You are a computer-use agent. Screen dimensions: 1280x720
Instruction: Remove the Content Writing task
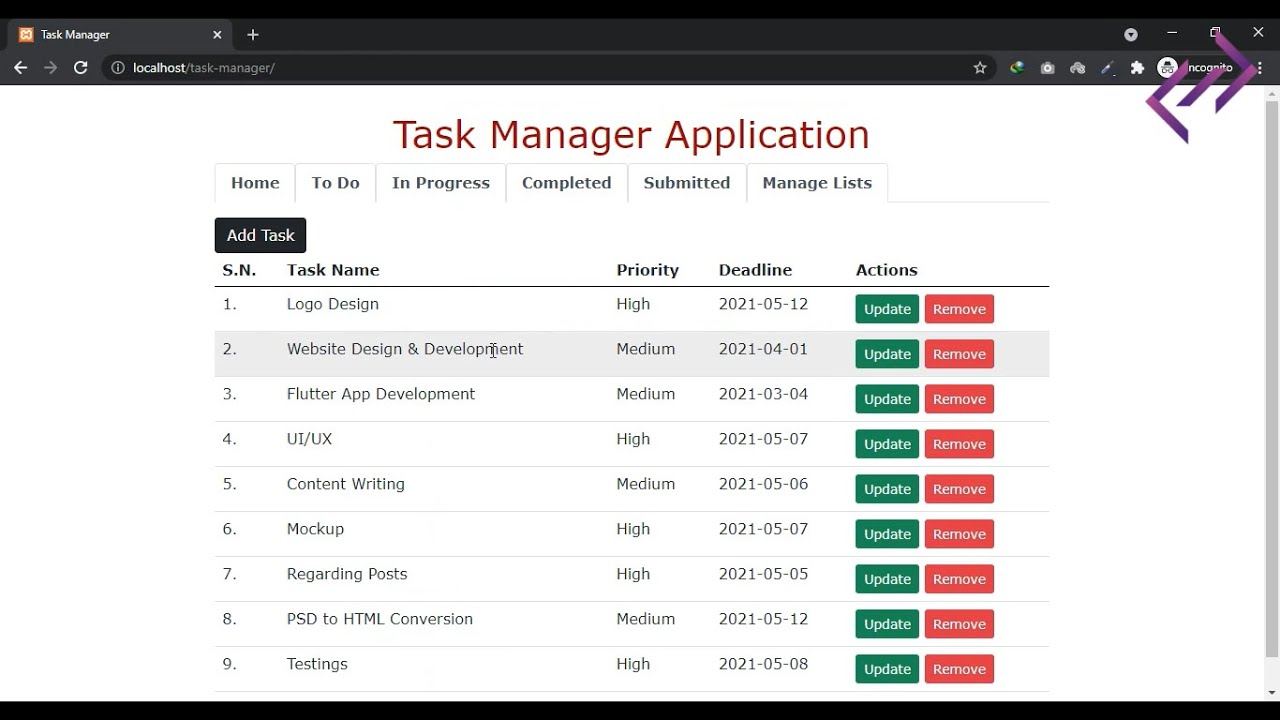pos(959,489)
